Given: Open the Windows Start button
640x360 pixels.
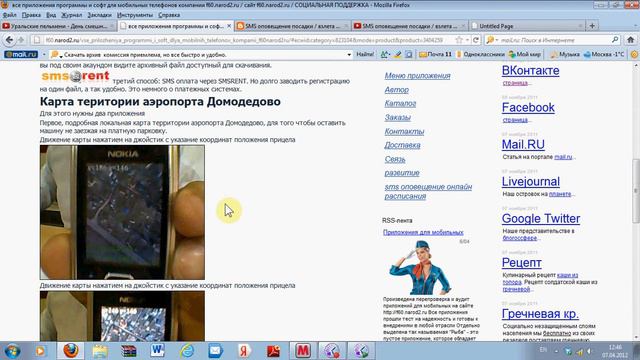Looking at the screenshot, I should coord(12,351).
